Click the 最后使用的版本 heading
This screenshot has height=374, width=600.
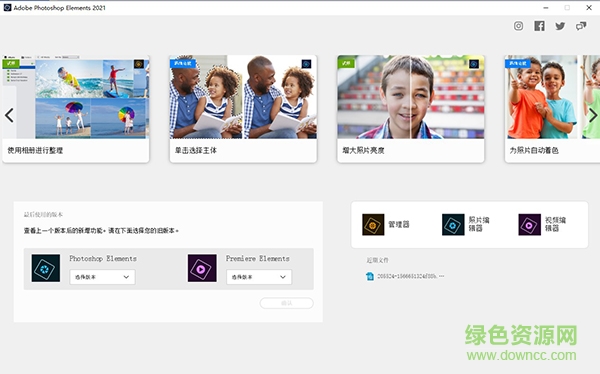coord(43,215)
